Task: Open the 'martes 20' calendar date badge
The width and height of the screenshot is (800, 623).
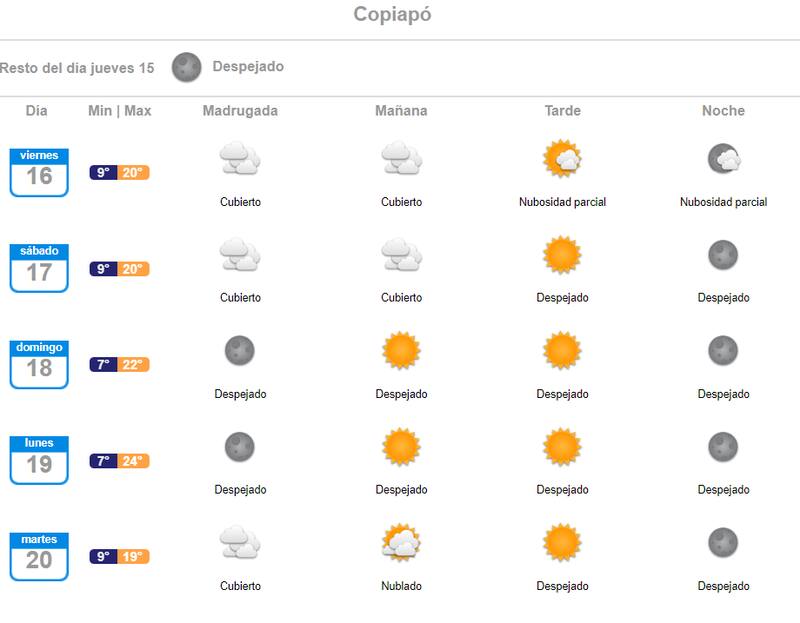Action: tap(39, 556)
